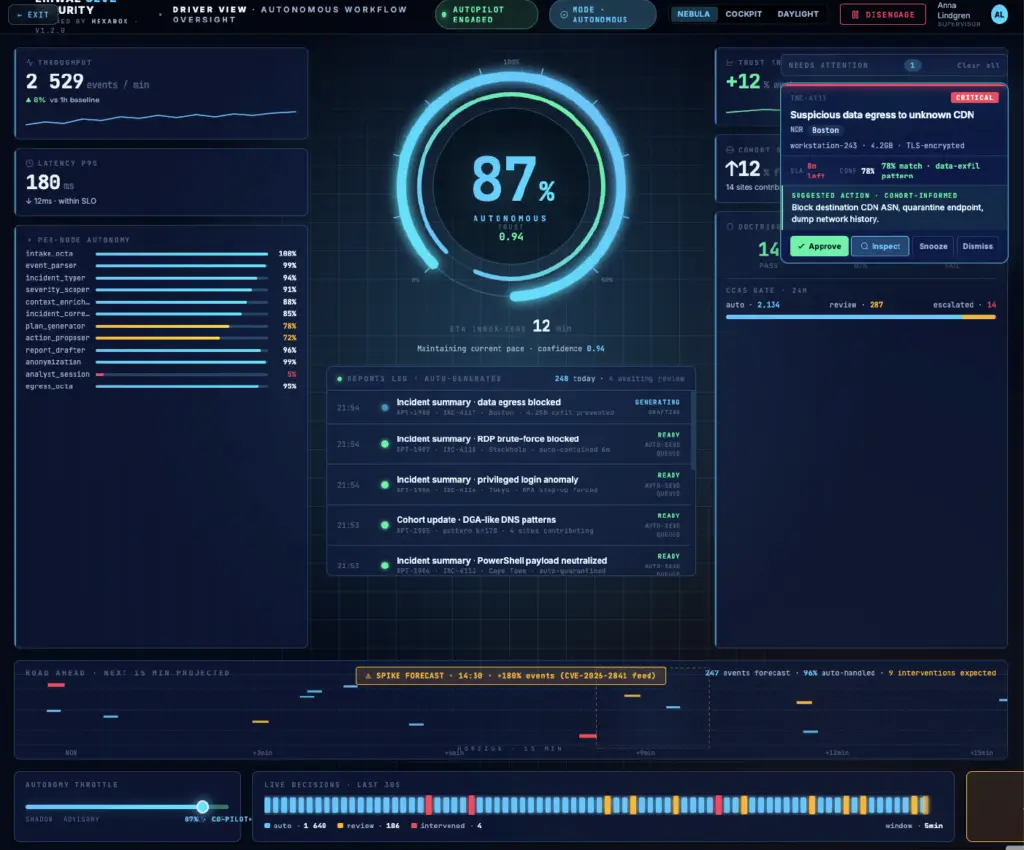The height and width of the screenshot is (850, 1024).
Task: Switch to the Nebula theme tab
Action: click(x=693, y=14)
